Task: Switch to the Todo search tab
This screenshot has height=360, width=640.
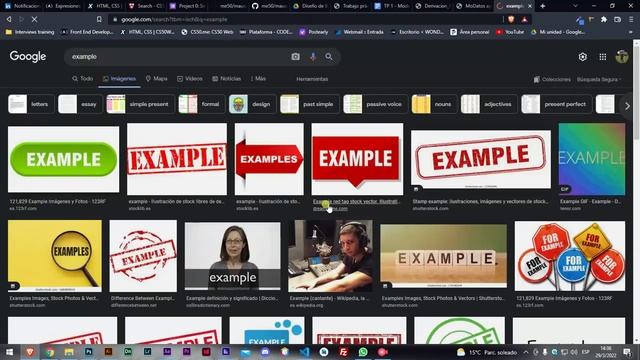Action: (x=83, y=79)
